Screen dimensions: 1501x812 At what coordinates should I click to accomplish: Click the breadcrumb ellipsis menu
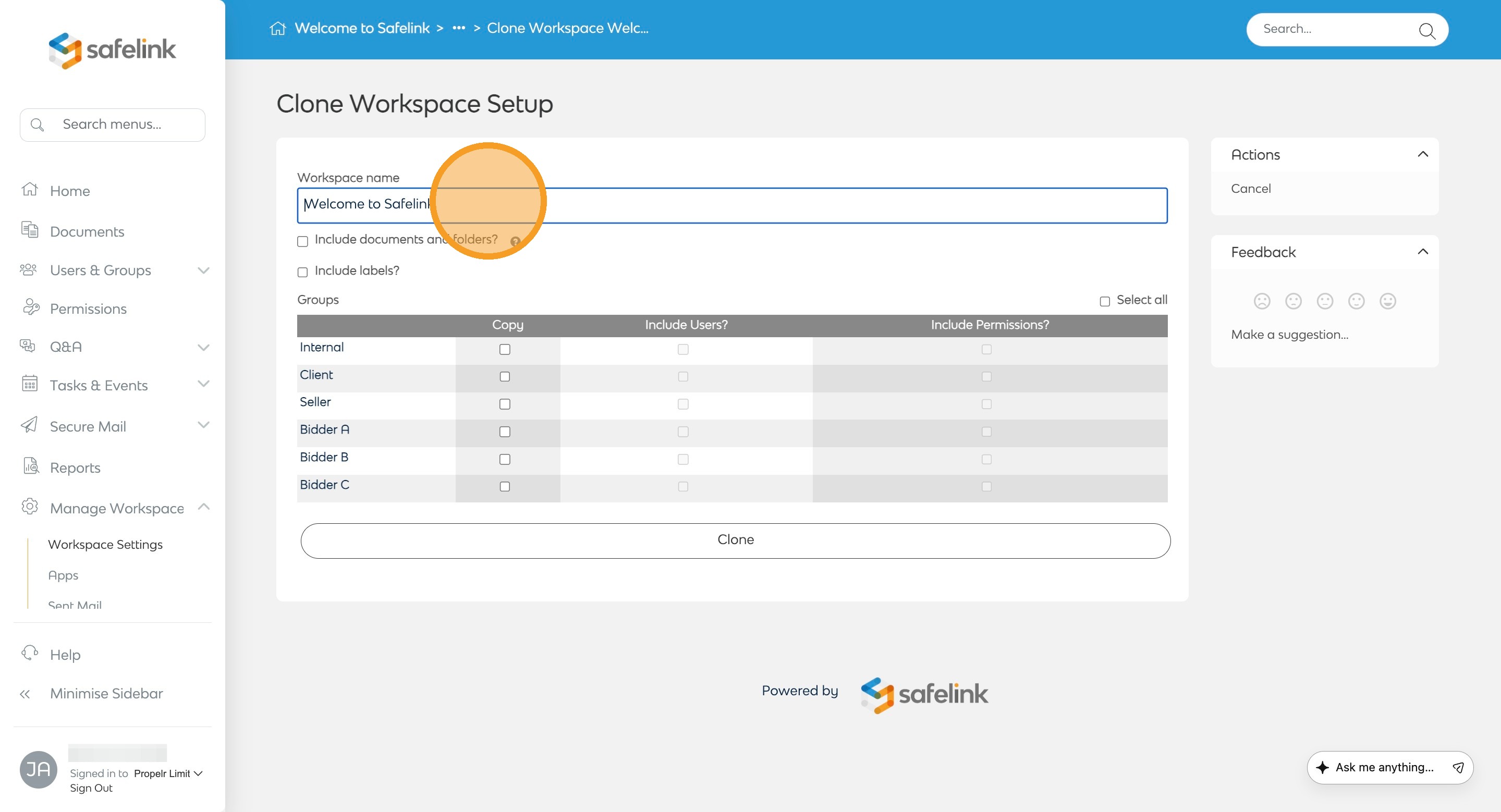point(459,28)
